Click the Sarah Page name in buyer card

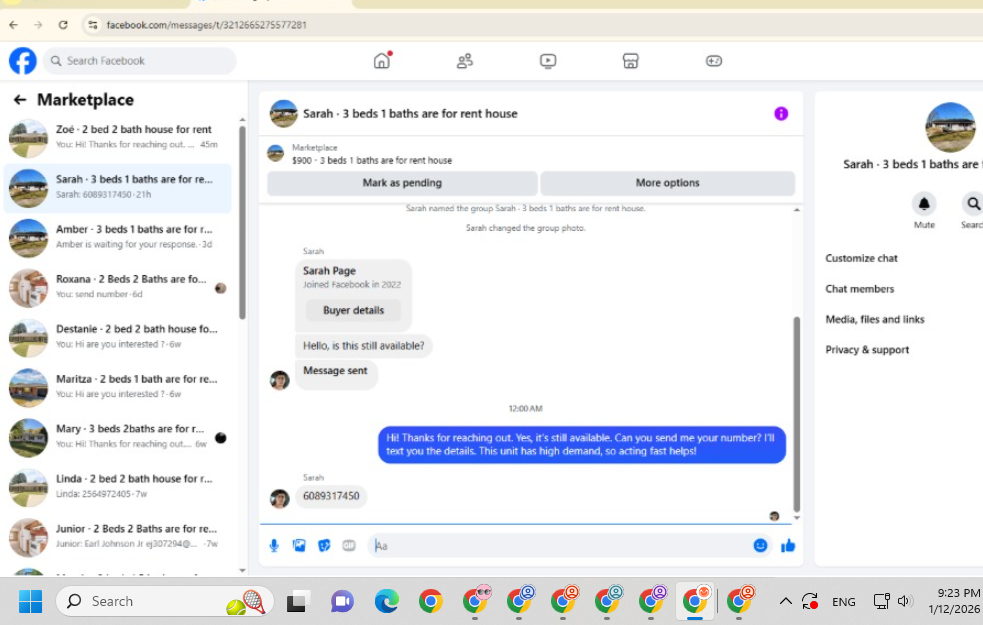click(329, 271)
